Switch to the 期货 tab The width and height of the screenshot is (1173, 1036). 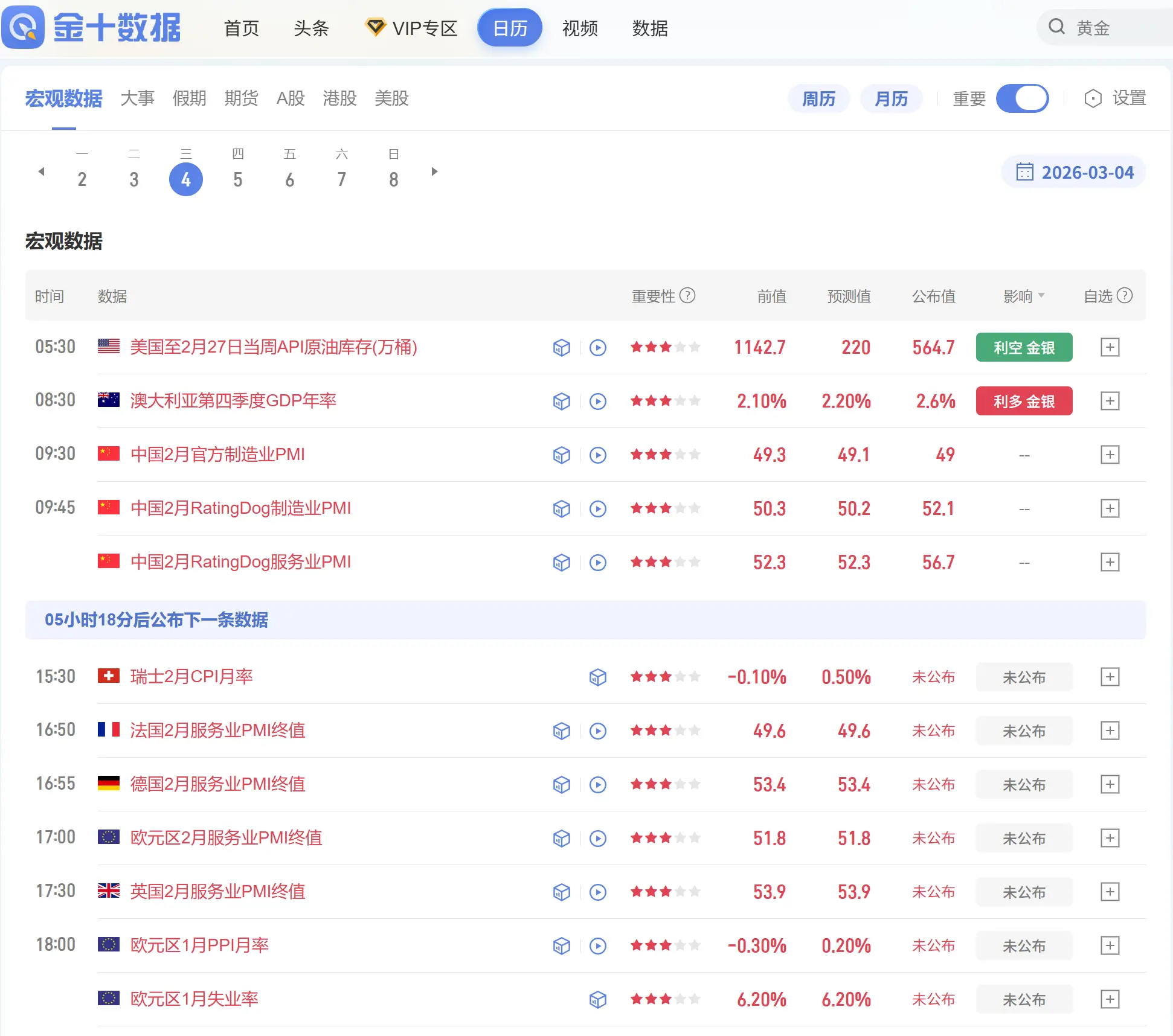click(x=241, y=98)
